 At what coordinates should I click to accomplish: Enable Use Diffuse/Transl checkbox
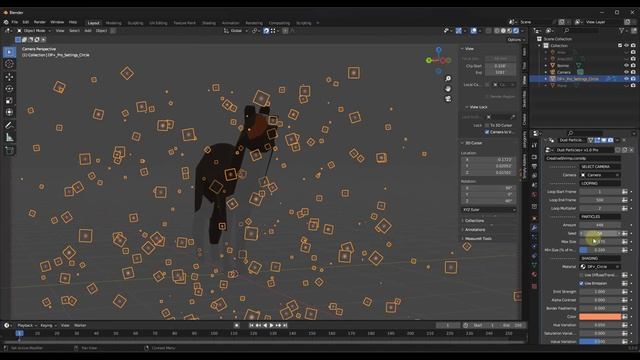[x=582, y=275]
